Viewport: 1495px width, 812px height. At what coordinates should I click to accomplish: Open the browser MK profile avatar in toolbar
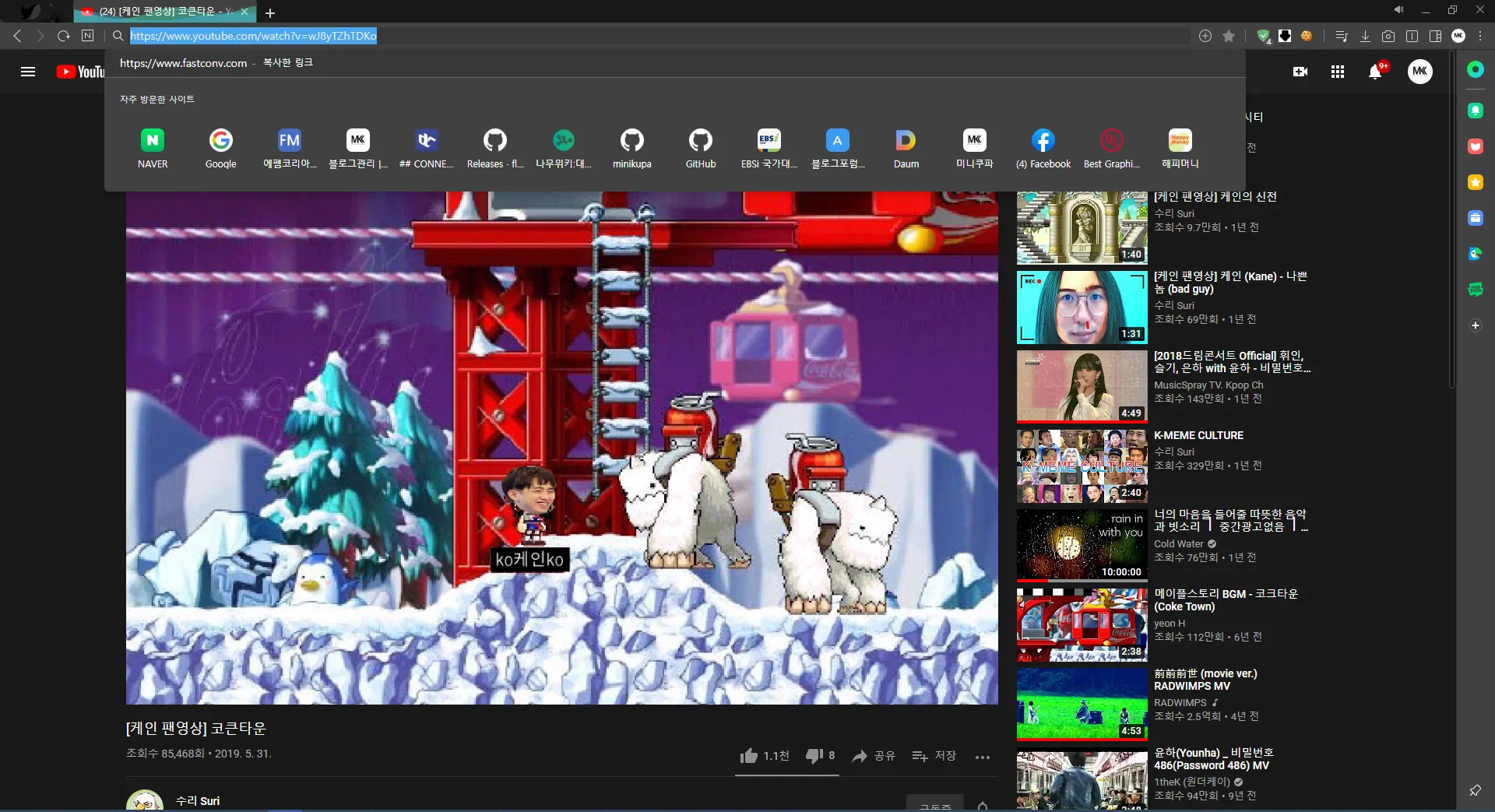pyautogui.click(x=1458, y=36)
